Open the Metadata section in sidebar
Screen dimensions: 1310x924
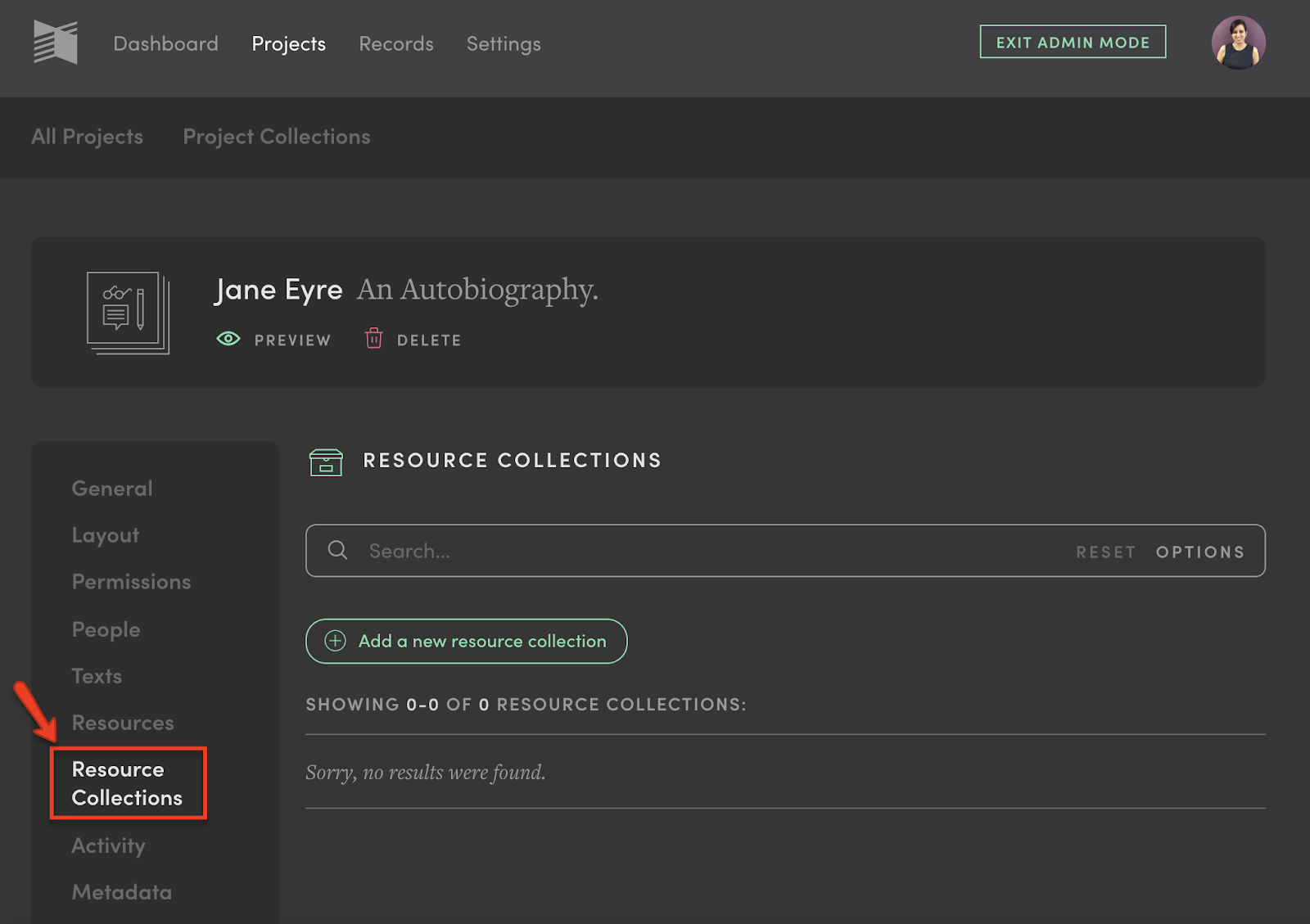[x=121, y=892]
